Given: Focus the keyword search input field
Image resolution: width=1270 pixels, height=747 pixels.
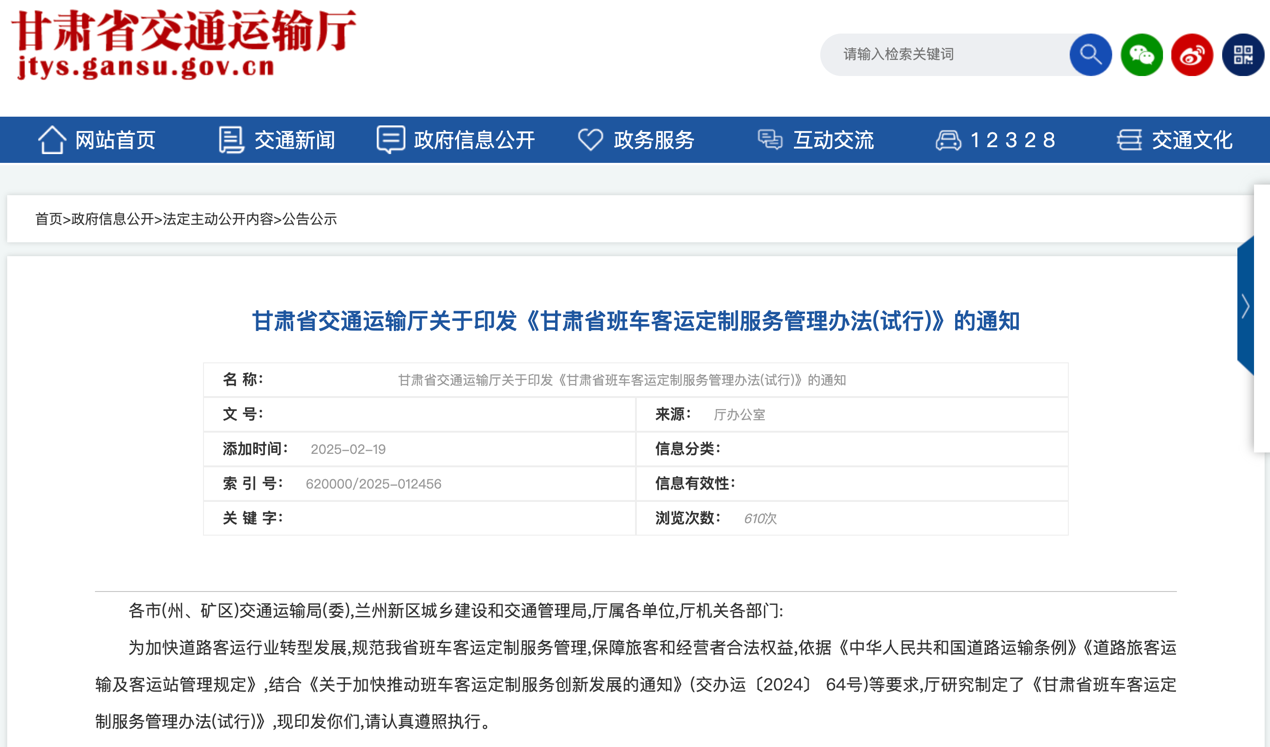Looking at the screenshot, I should pyautogui.click(x=945, y=55).
